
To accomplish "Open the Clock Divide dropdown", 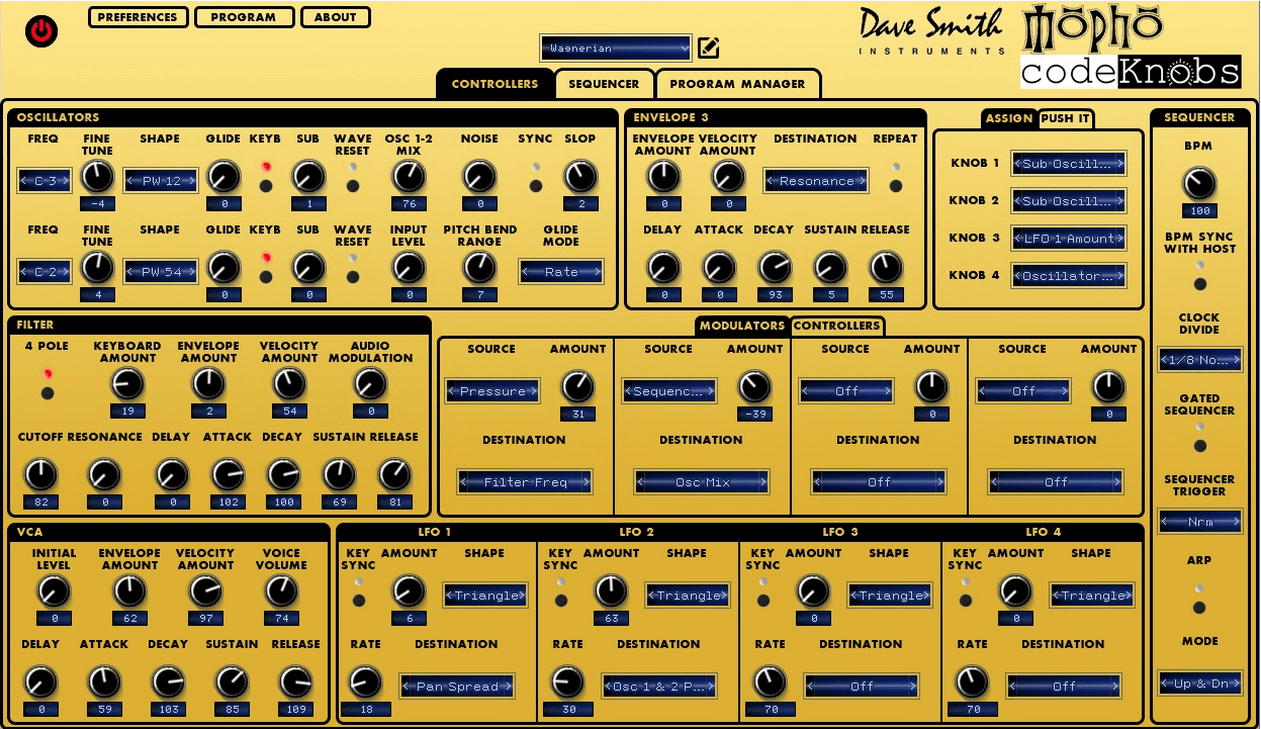I will tap(1200, 360).
